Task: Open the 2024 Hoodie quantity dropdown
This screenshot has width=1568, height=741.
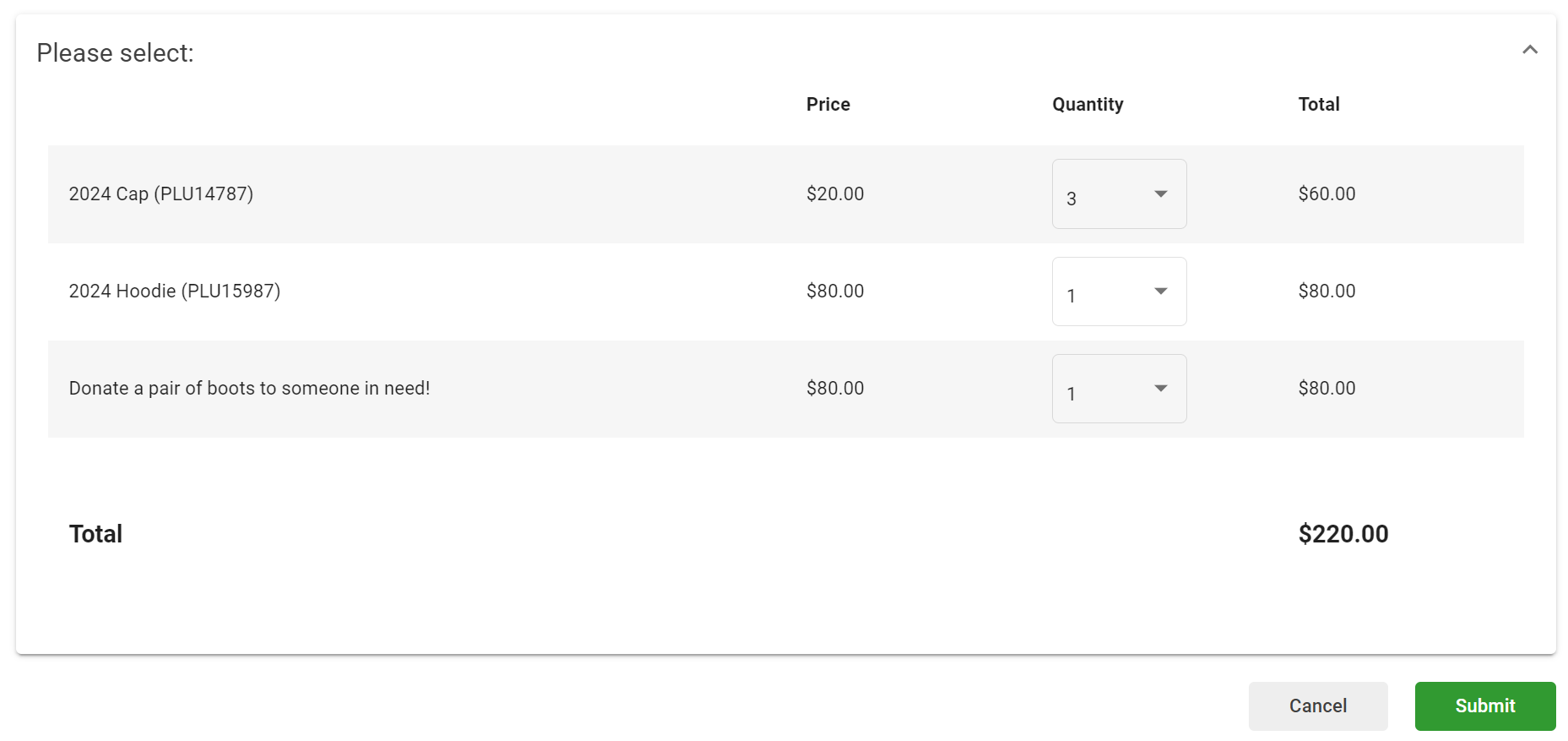Action: click(1119, 291)
